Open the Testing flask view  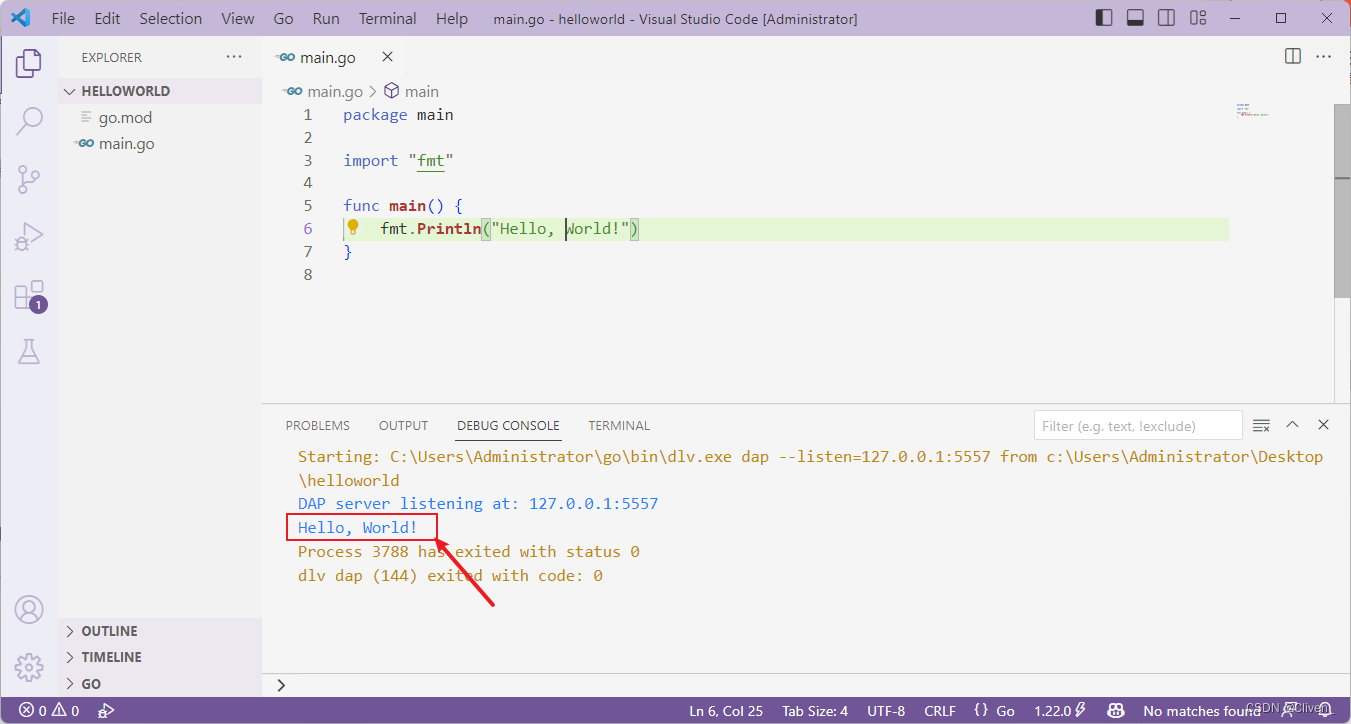[29, 351]
